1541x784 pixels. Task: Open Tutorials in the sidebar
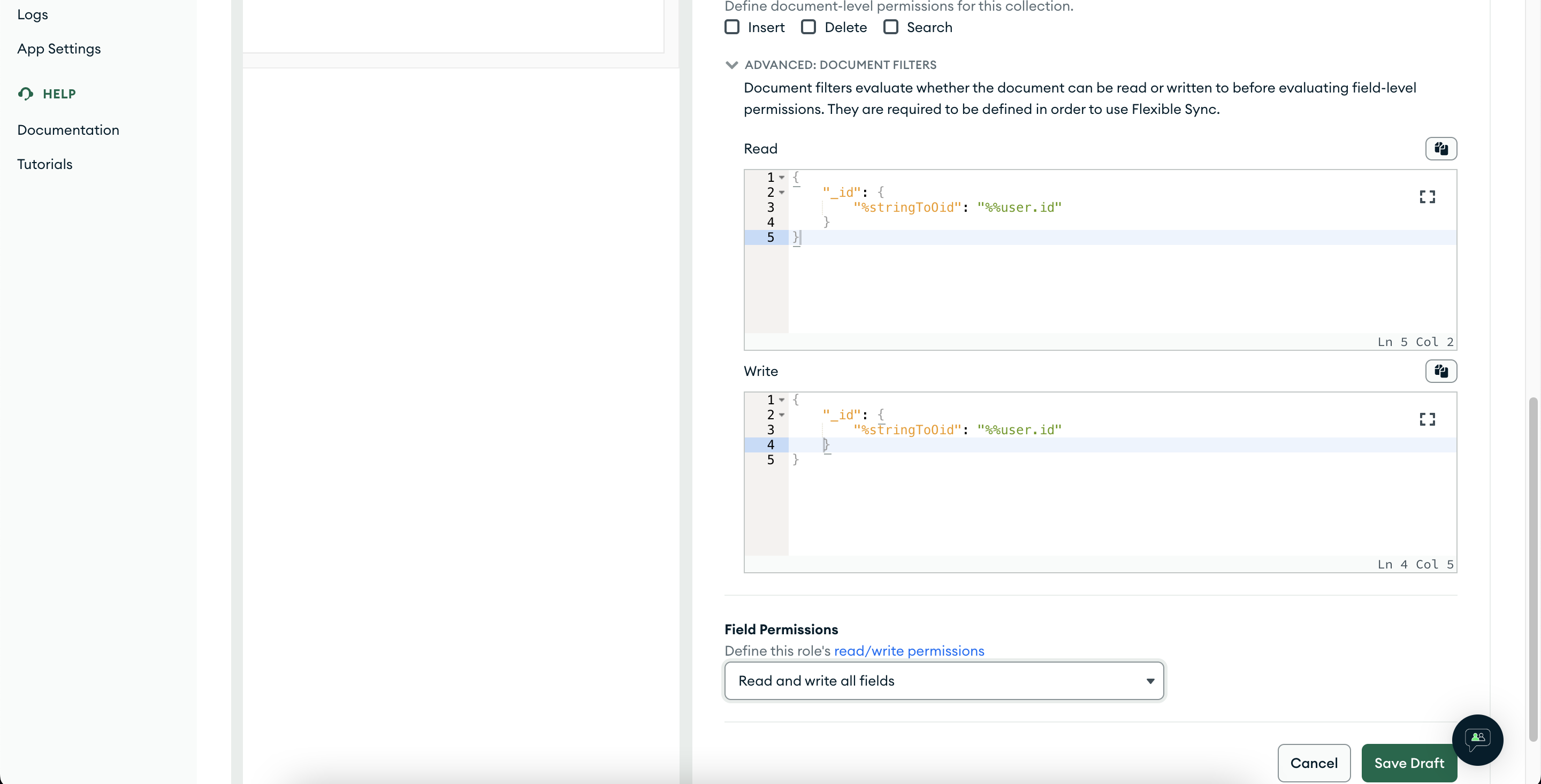click(x=45, y=164)
